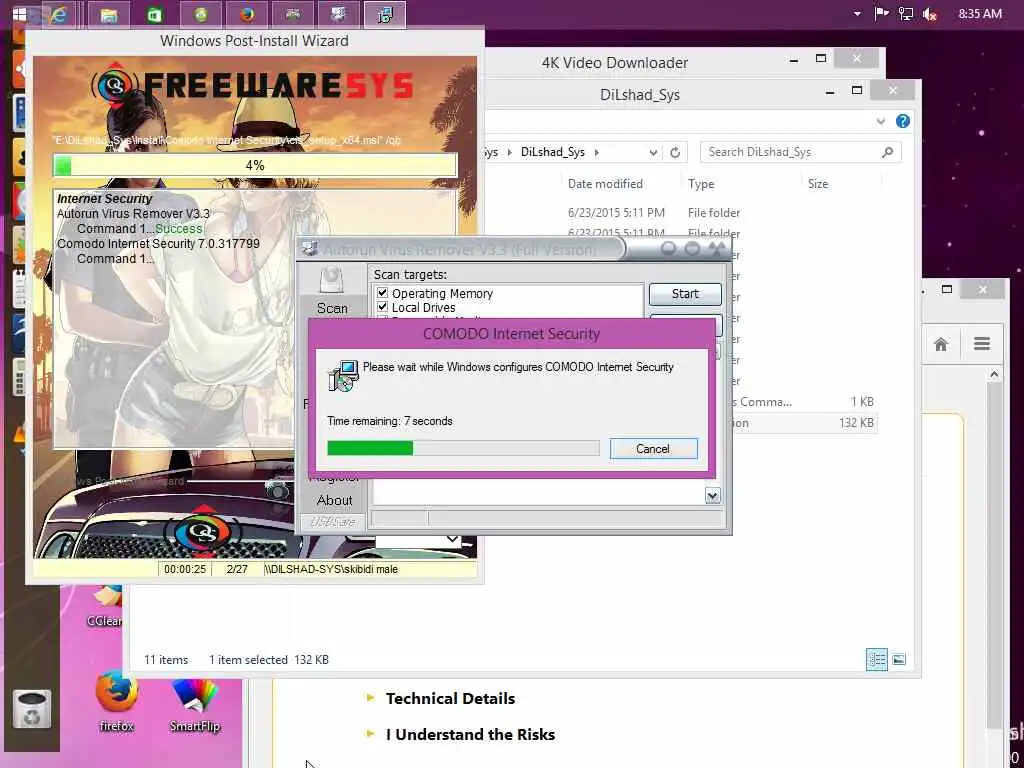Open the About tab in Autorun Remover

334,500
